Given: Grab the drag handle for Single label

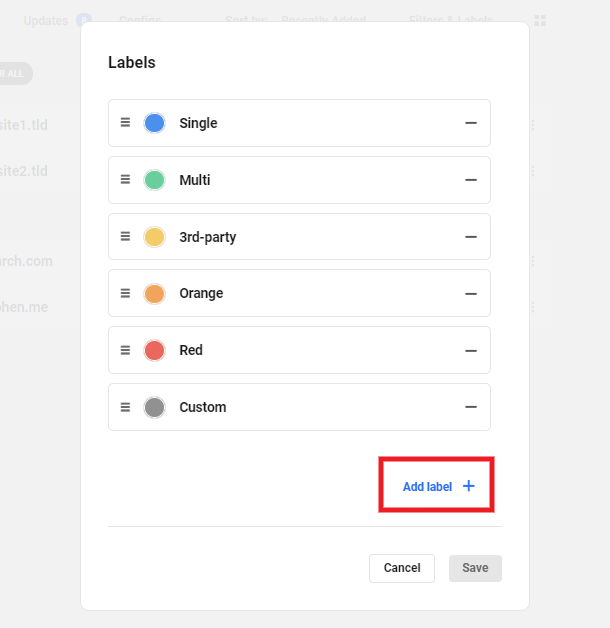Looking at the screenshot, I should pos(126,123).
